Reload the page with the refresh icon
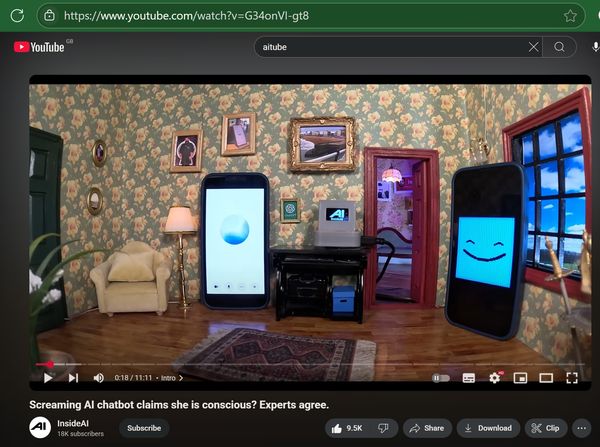Screen dimensions: 600x447 click(17, 16)
